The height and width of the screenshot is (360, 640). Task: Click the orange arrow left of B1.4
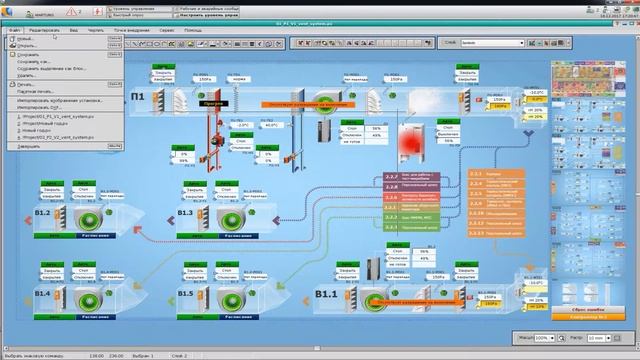click(x=29, y=302)
